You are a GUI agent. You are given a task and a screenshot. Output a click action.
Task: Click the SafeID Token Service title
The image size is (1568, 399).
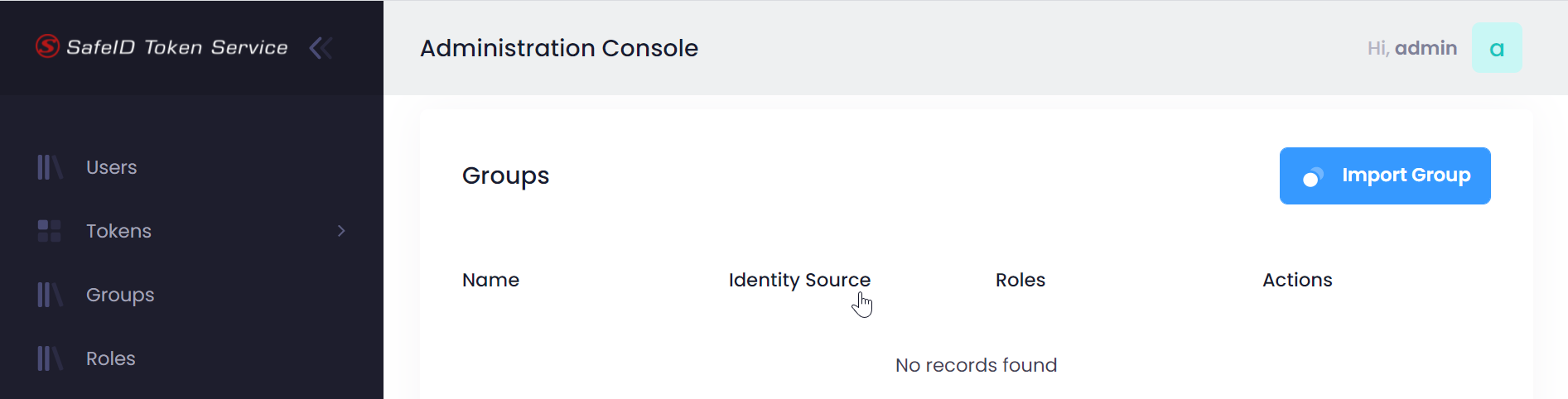click(176, 47)
